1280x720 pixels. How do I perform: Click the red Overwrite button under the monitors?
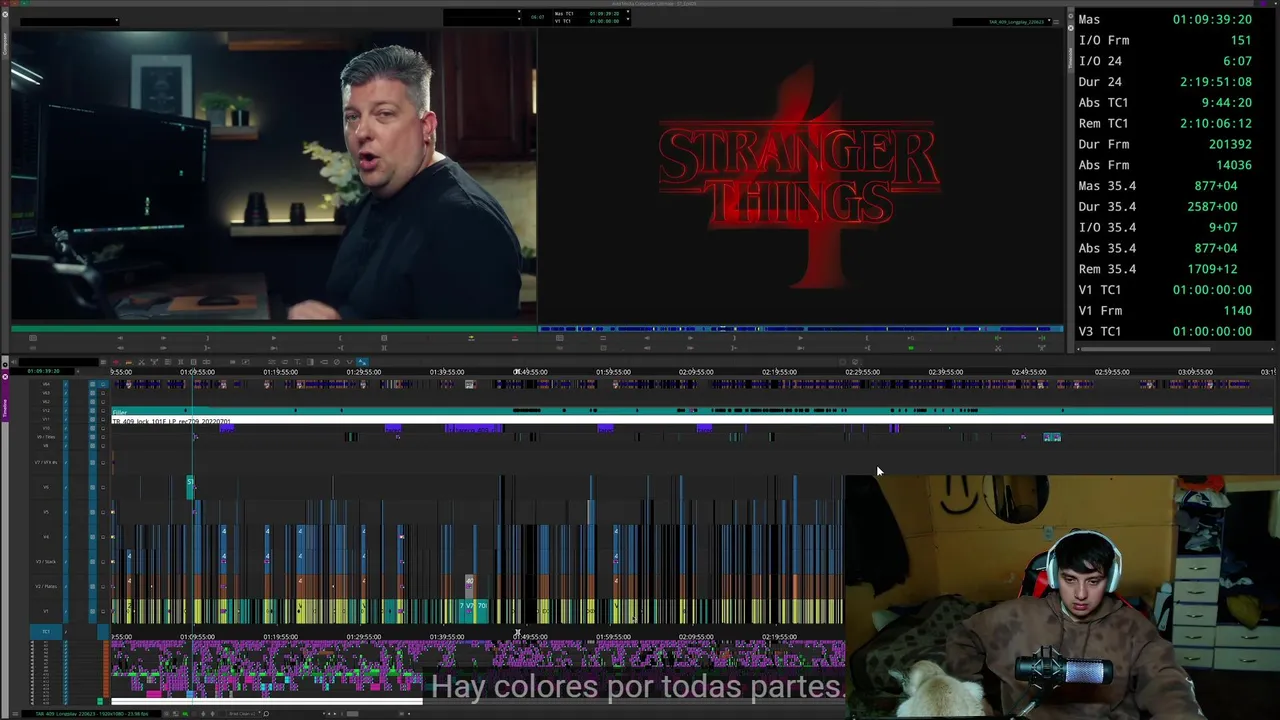coord(515,338)
